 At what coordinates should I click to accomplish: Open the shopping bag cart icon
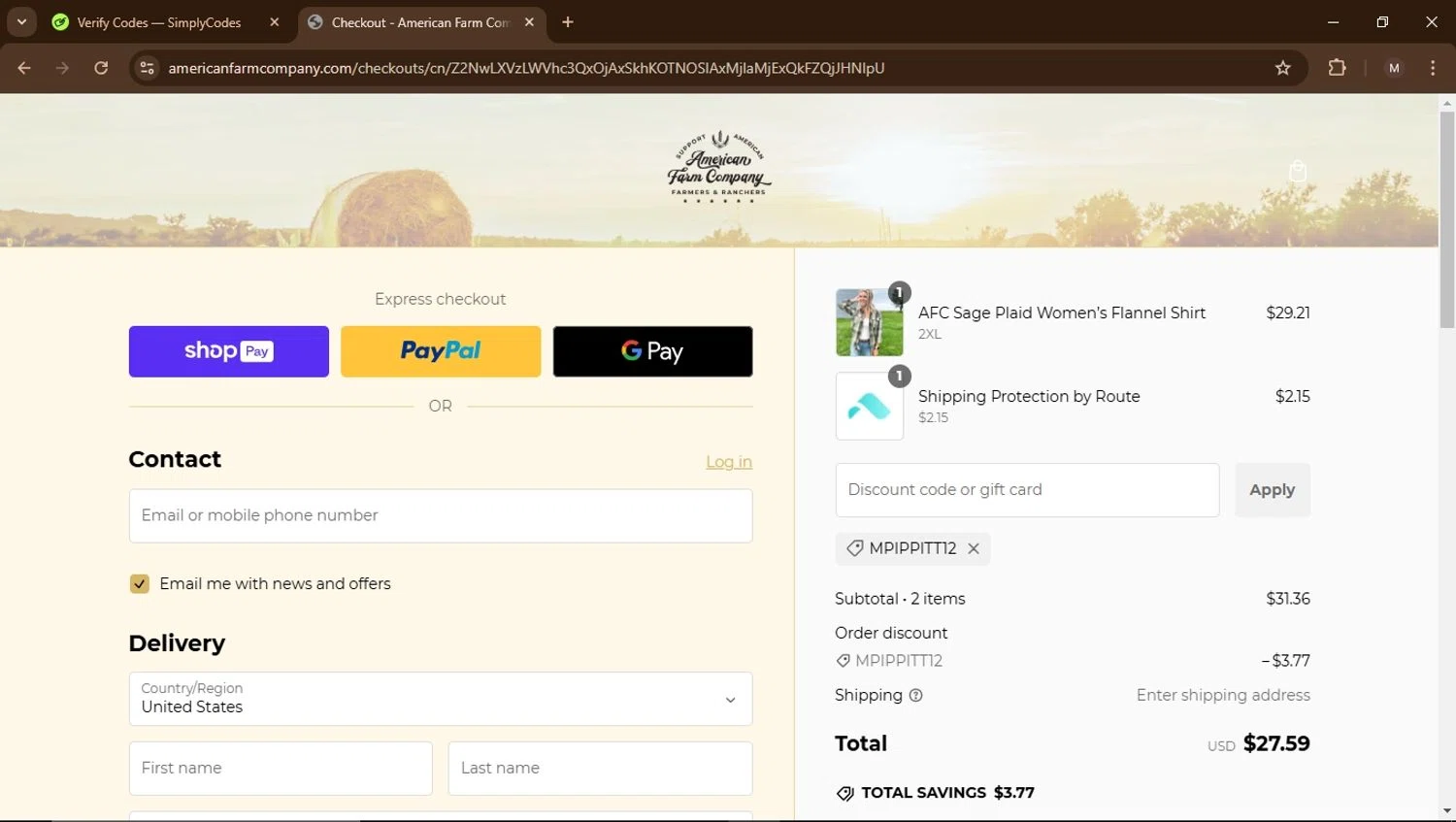(1298, 172)
